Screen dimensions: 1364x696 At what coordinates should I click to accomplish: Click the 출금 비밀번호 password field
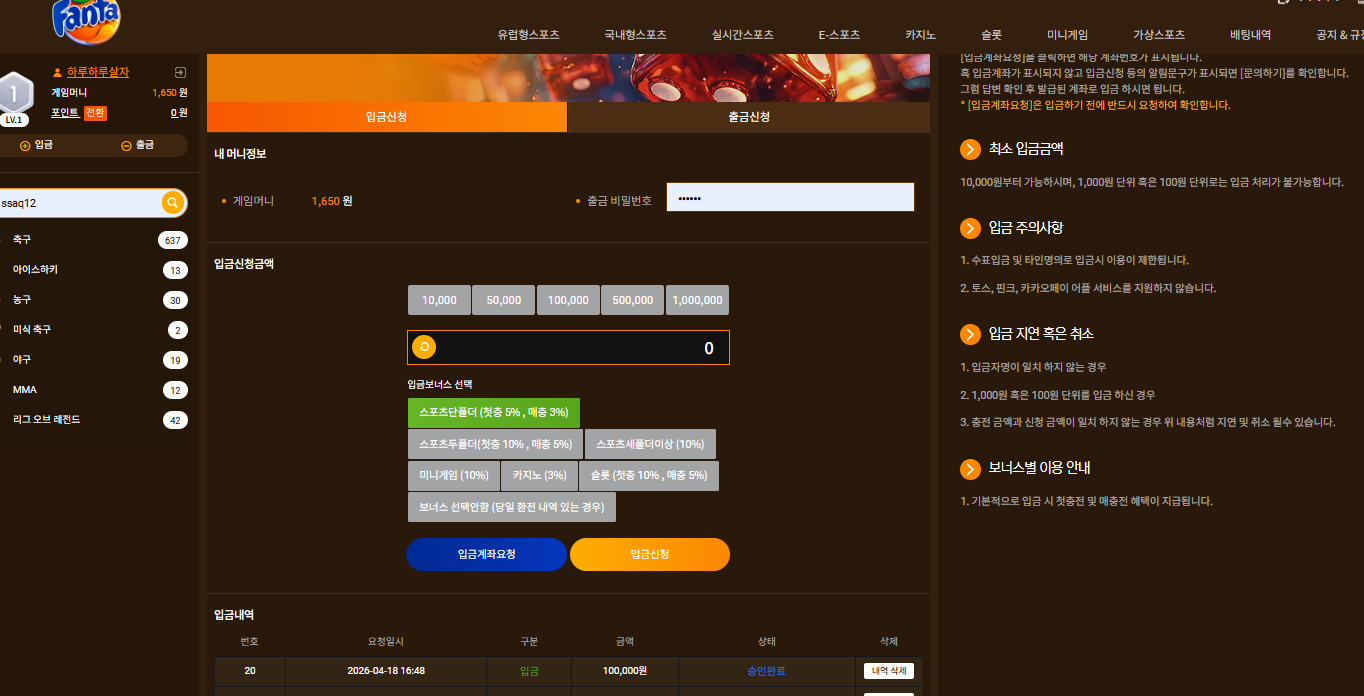click(x=791, y=198)
